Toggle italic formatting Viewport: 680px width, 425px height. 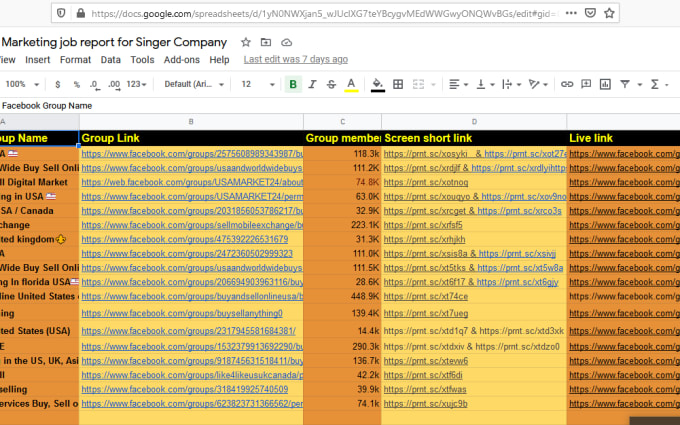(x=312, y=84)
